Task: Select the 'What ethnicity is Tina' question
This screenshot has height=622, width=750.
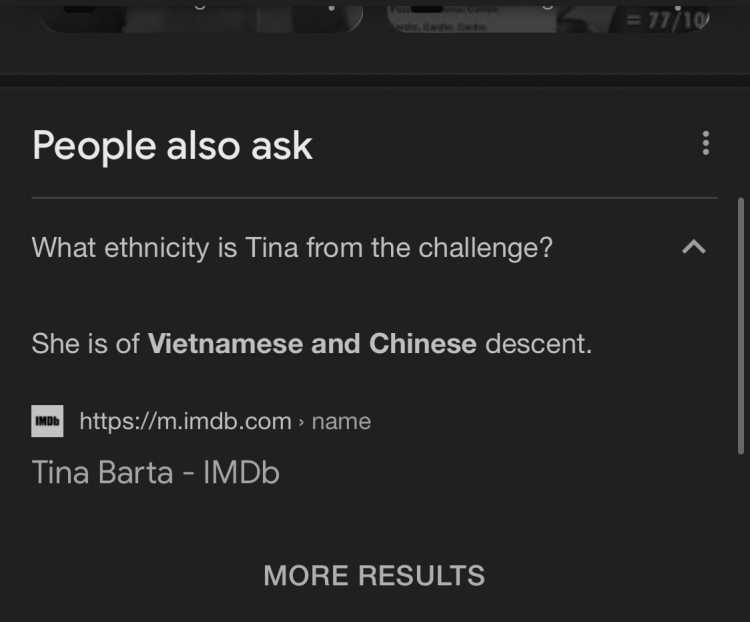Action: pyautogui.click(x=292, y=248)
